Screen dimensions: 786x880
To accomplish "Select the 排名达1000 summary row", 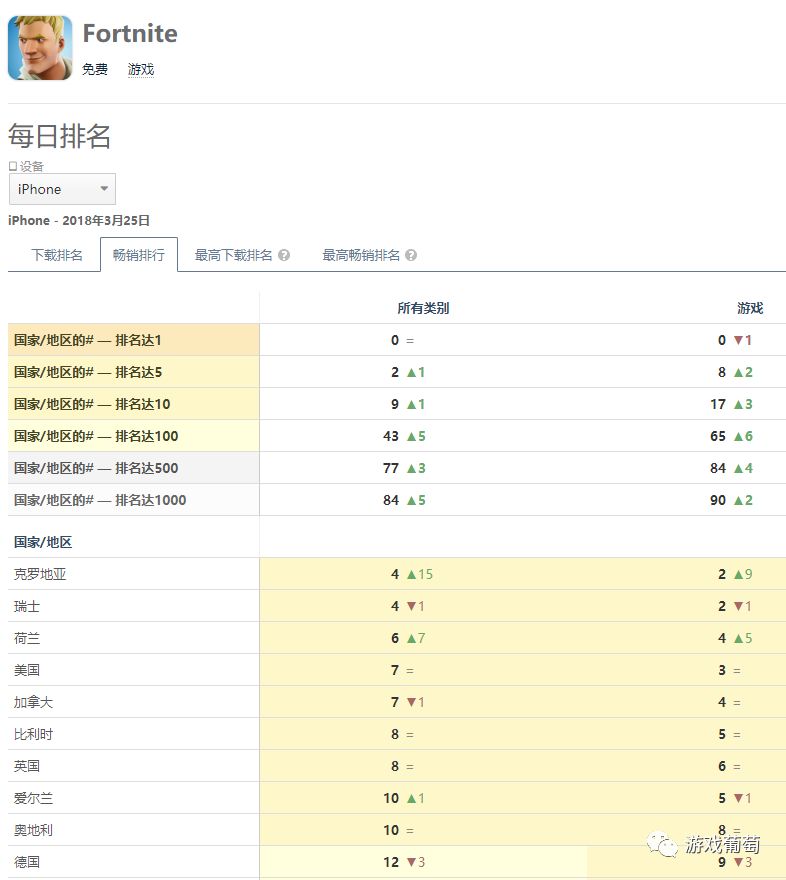I will pos(397,500).
